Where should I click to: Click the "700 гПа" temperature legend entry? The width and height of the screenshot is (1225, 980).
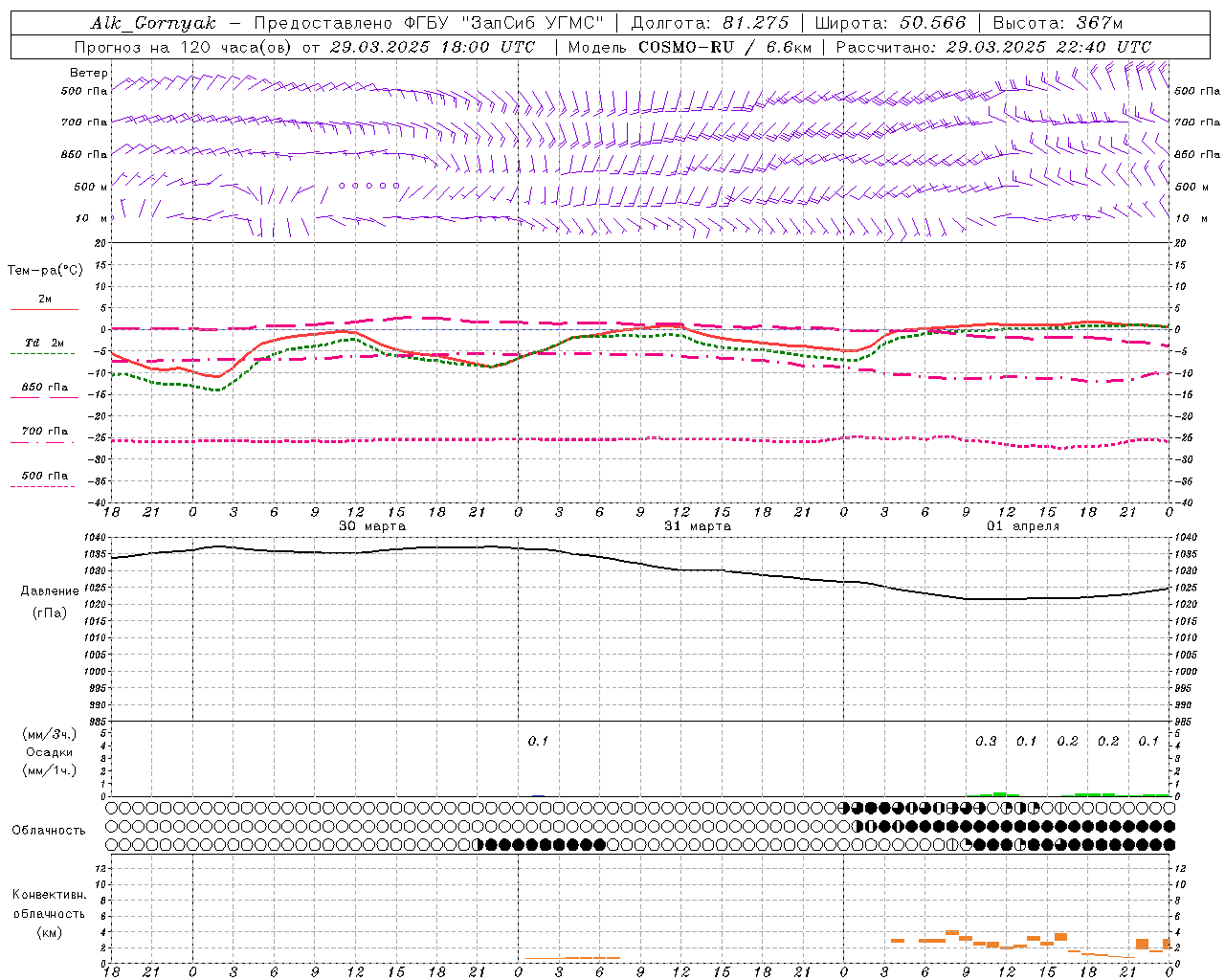click(44, 432)
